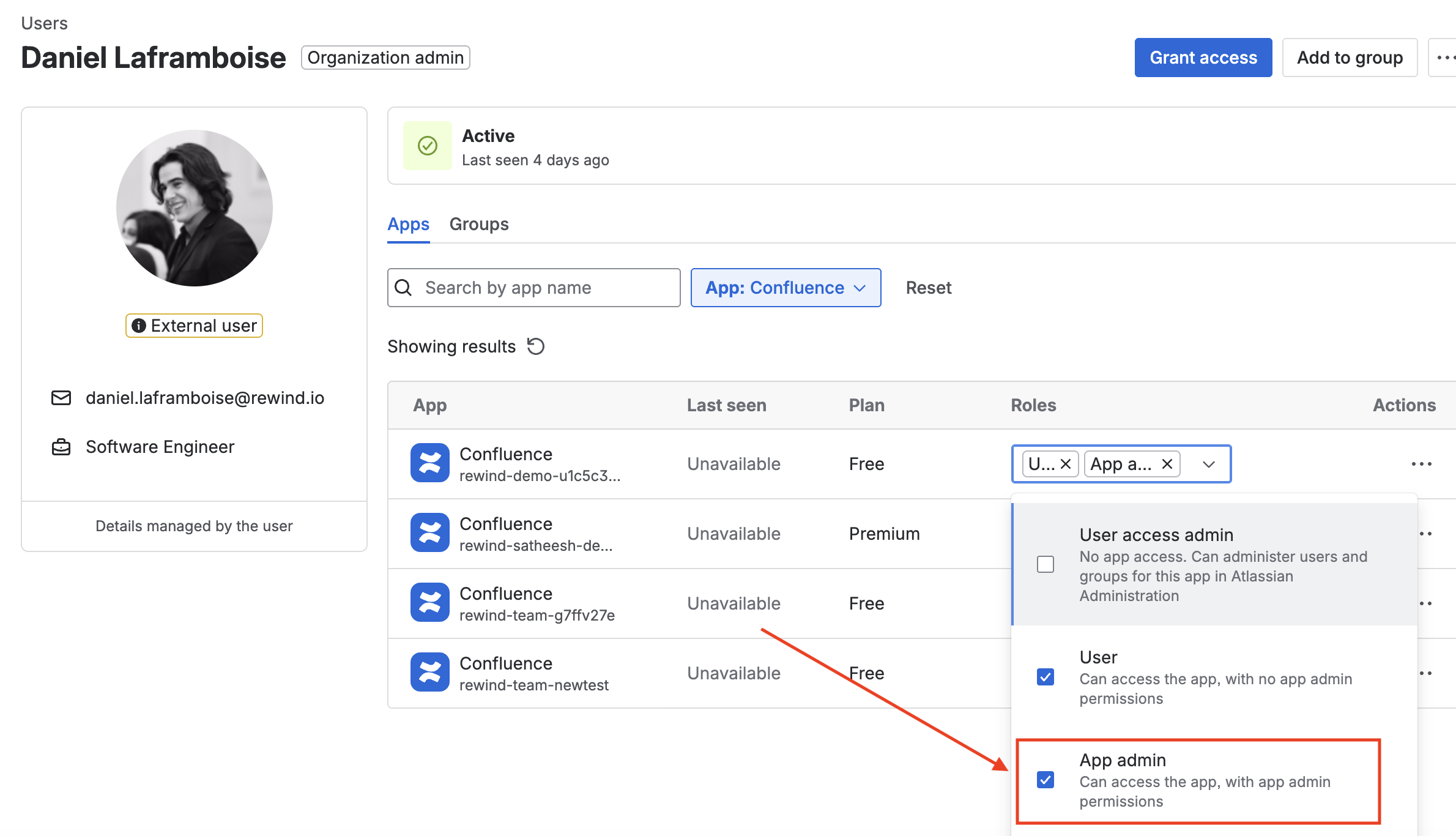Click the refresh results icon
Screen dimensions: 1456x836
coord(536,346)
